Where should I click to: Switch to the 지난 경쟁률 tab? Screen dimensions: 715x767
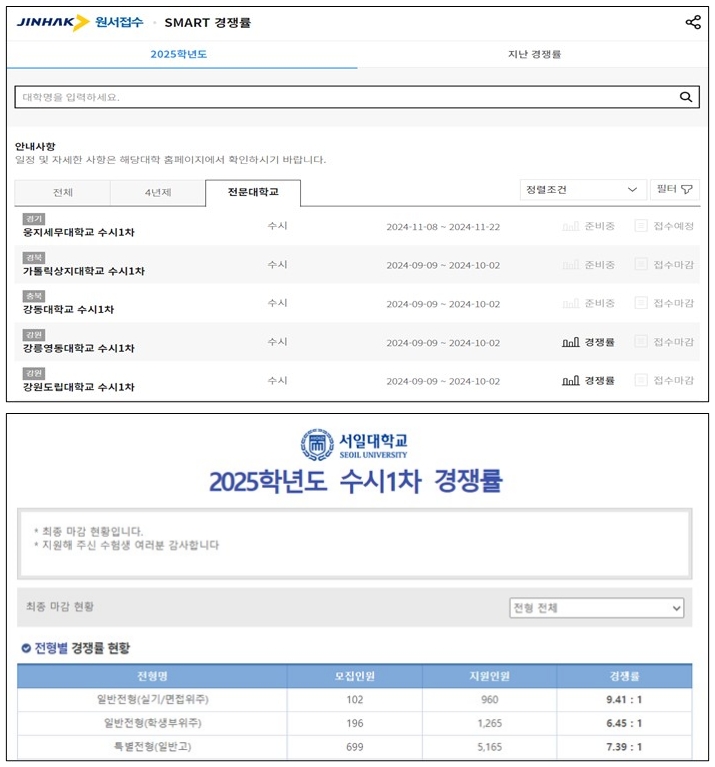[x=534, y=54]
